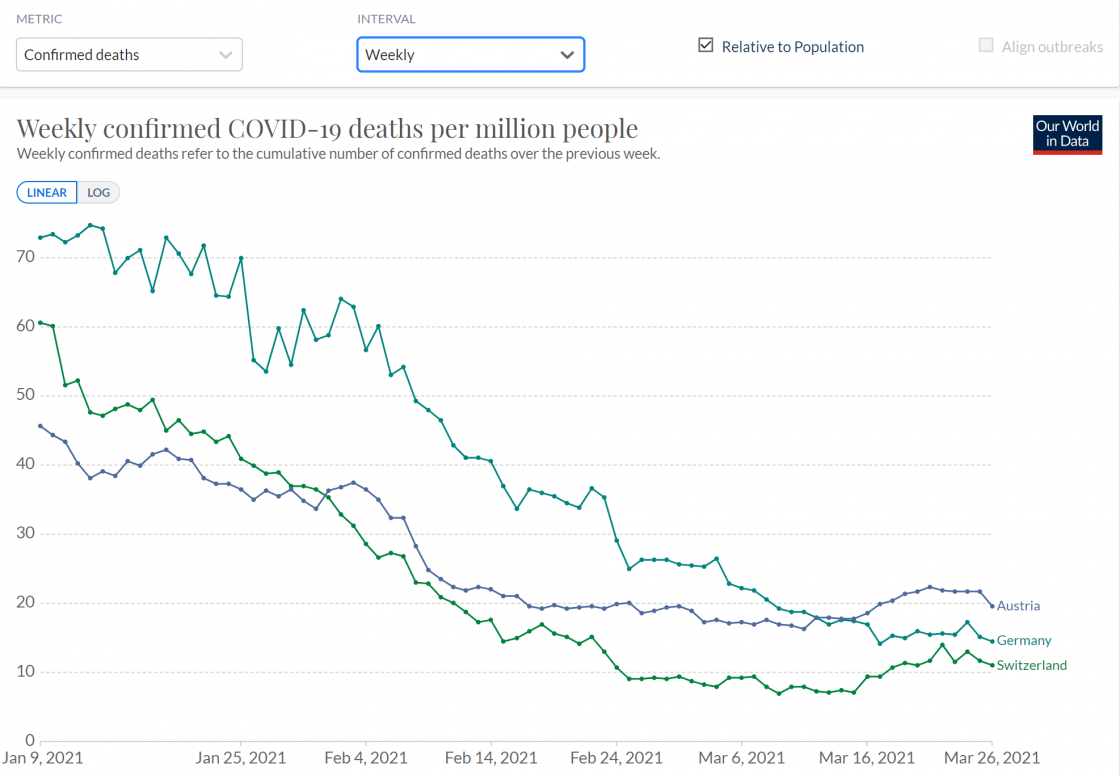The height and width of the screenshot is (776, 1120).
Task: Click the Germany line label
Action: coord(1024,641)
